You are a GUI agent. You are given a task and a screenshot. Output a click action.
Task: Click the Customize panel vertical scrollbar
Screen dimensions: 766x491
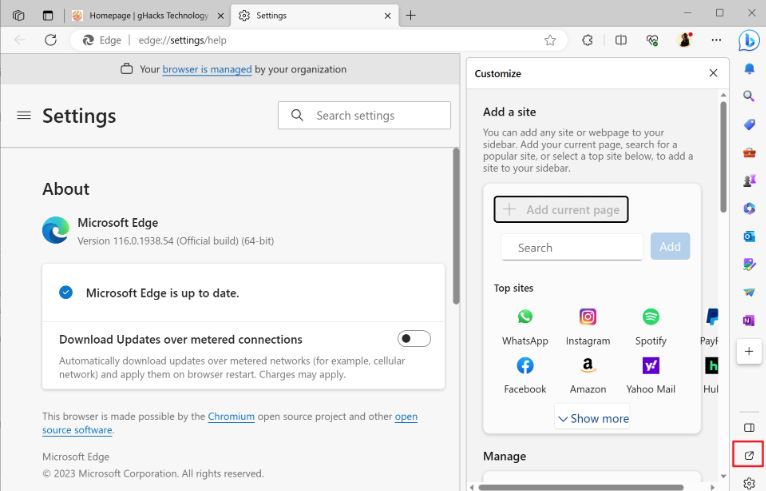click(x=723, y=156)
